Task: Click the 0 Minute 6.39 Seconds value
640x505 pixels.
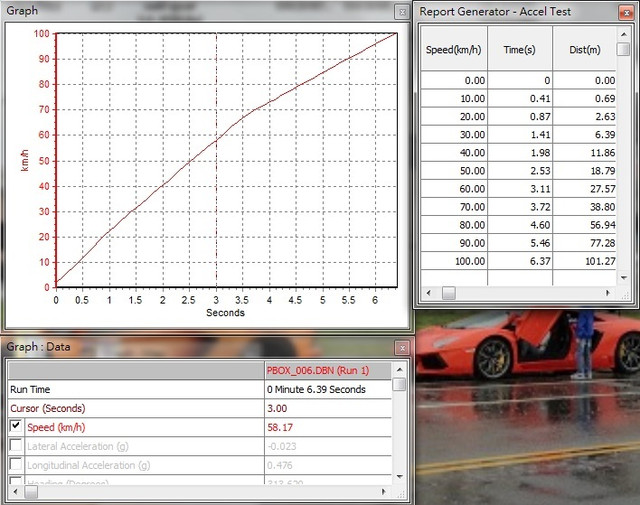Action: point(316,389)
